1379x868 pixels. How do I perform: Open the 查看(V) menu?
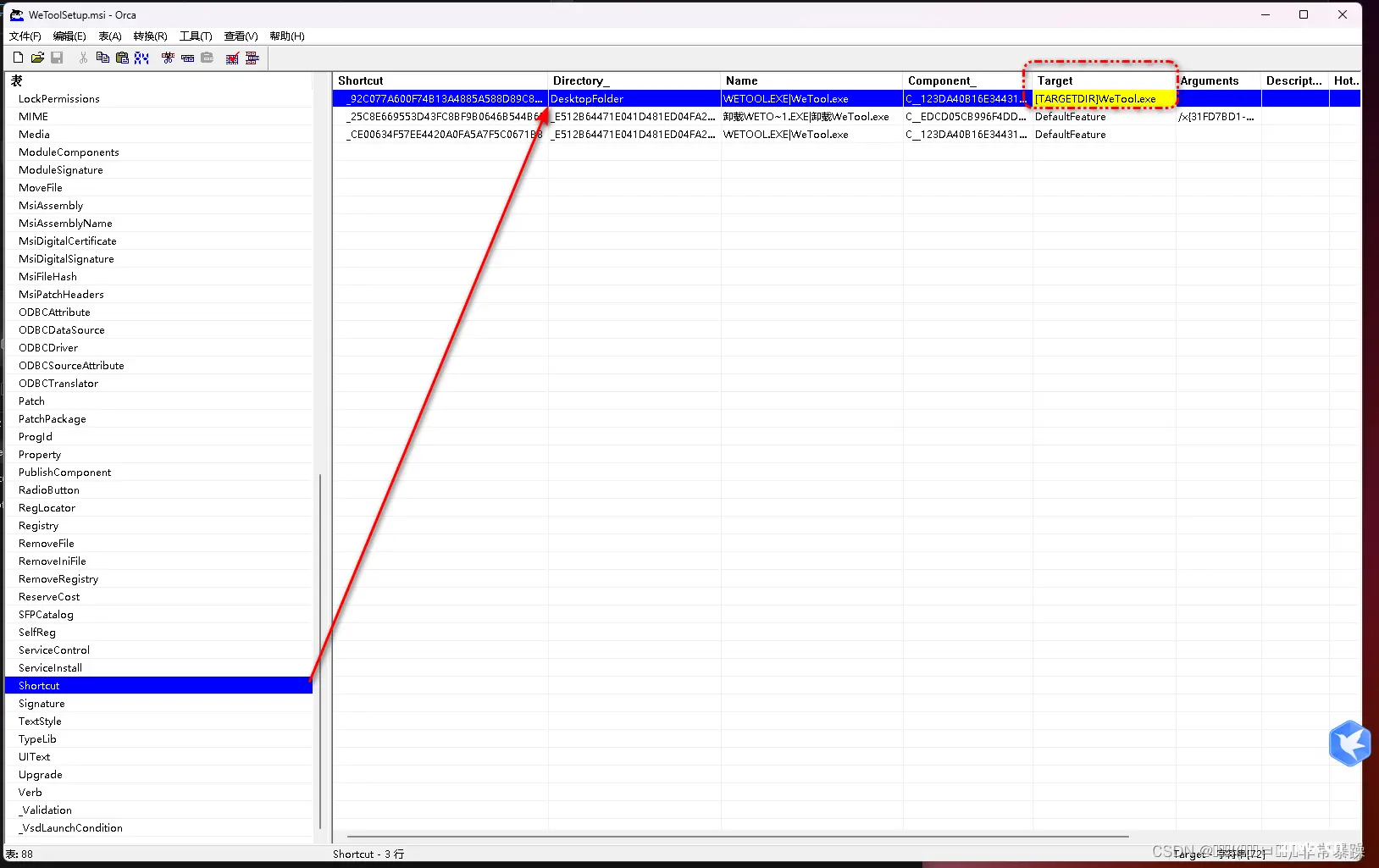point(241,36)
